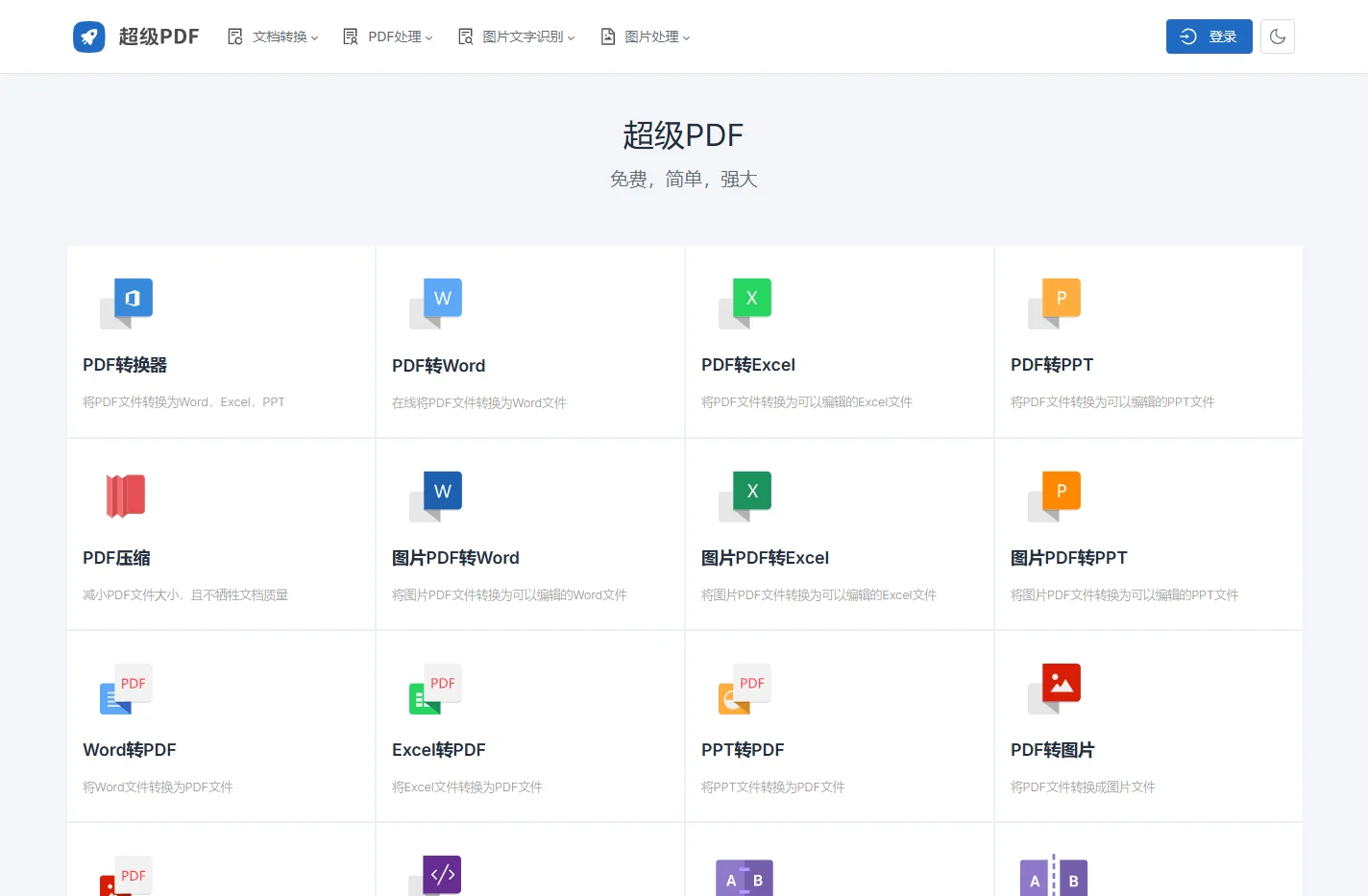This screenshot has width=1368, height=896.
Task: Click the large 超级PDF page heading
Action: 683,135
